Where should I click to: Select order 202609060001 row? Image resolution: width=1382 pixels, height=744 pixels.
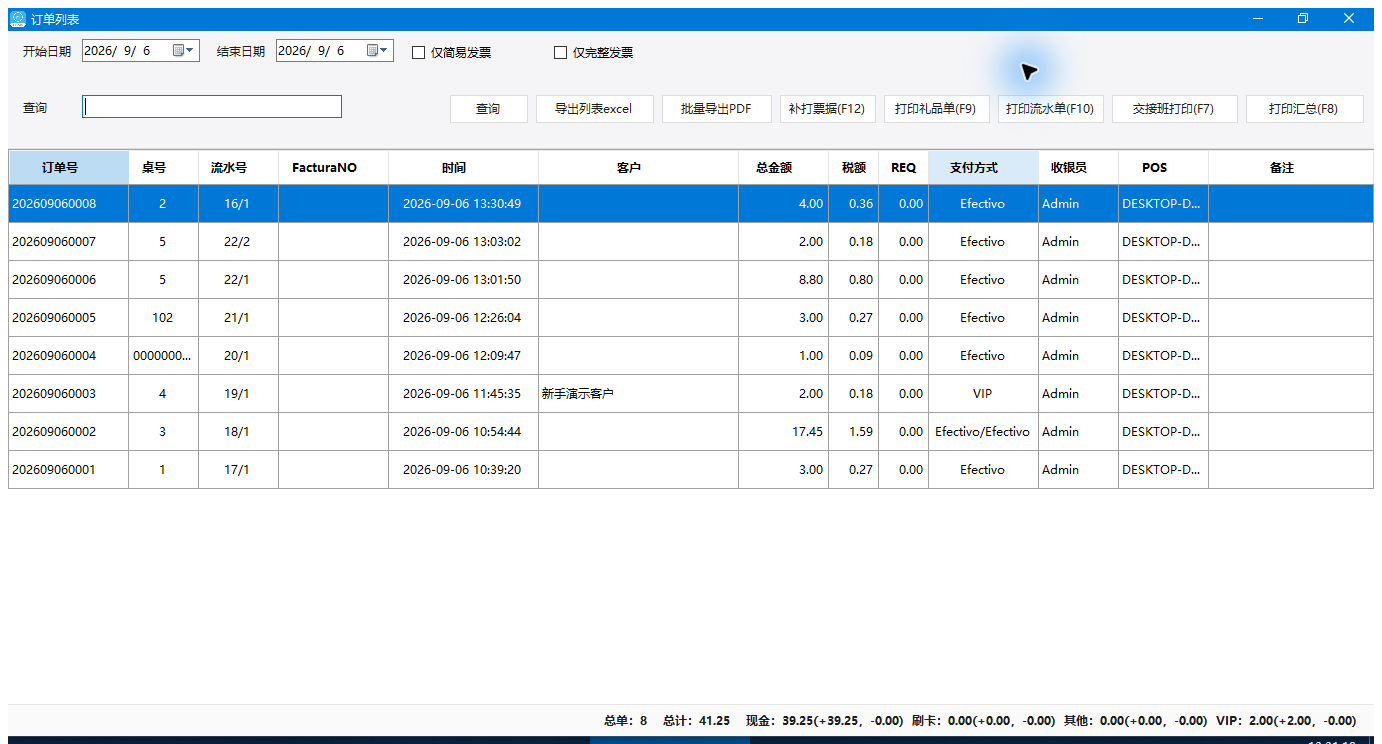691,469
